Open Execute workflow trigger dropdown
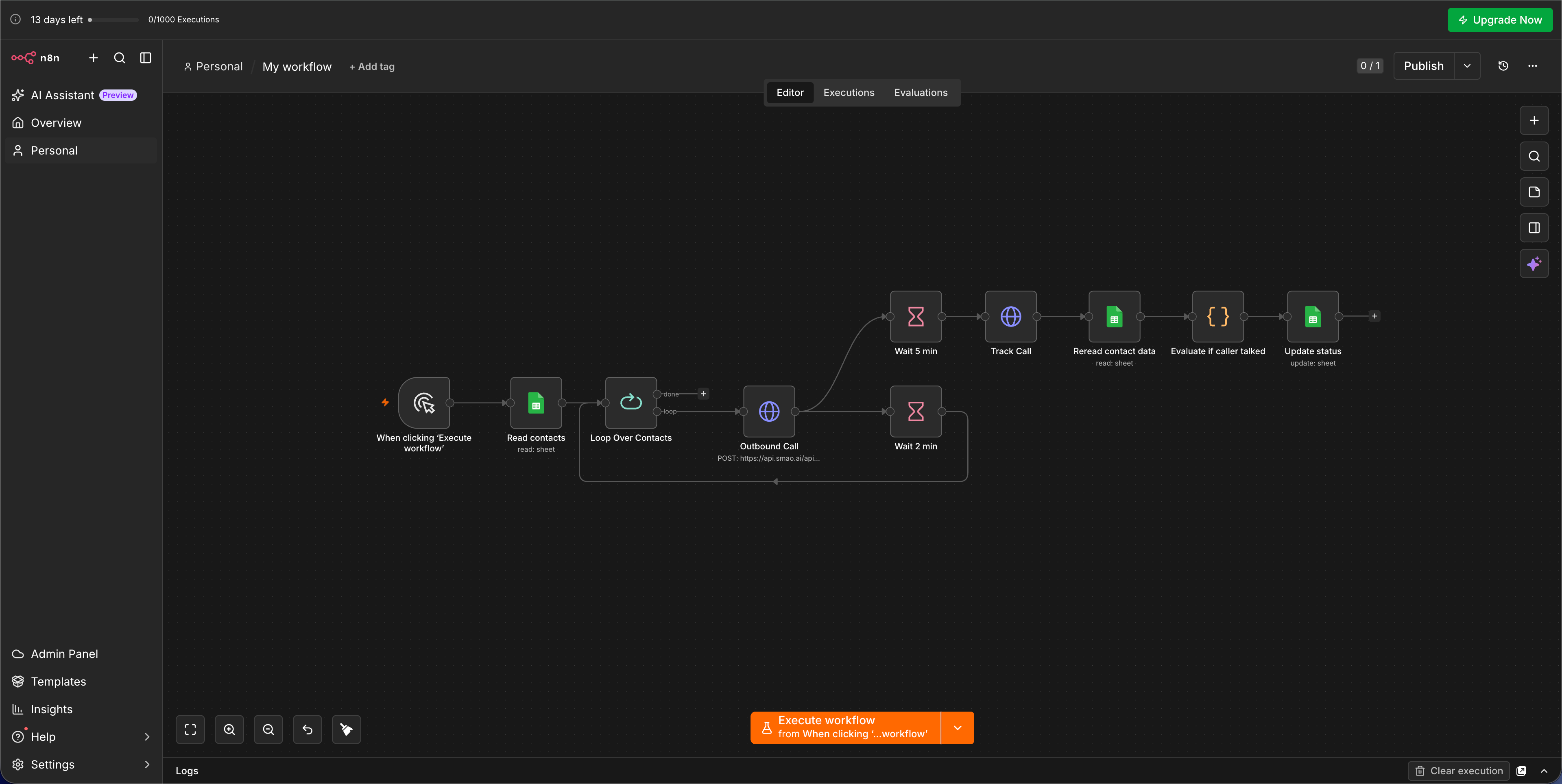 tap(958, 727)
